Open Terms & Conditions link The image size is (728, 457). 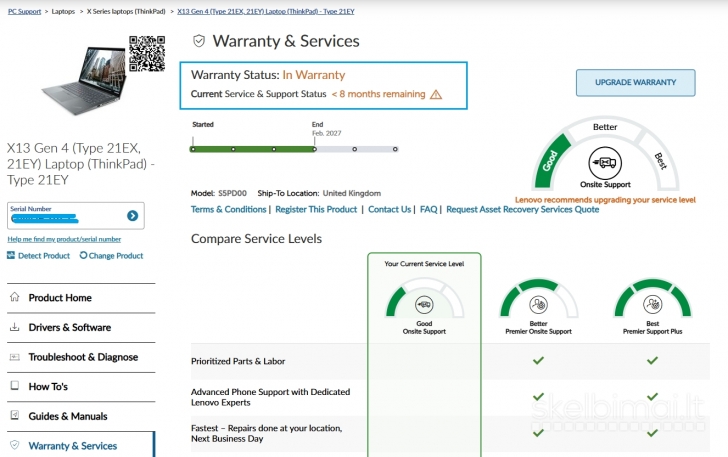[x=228, y=209]
